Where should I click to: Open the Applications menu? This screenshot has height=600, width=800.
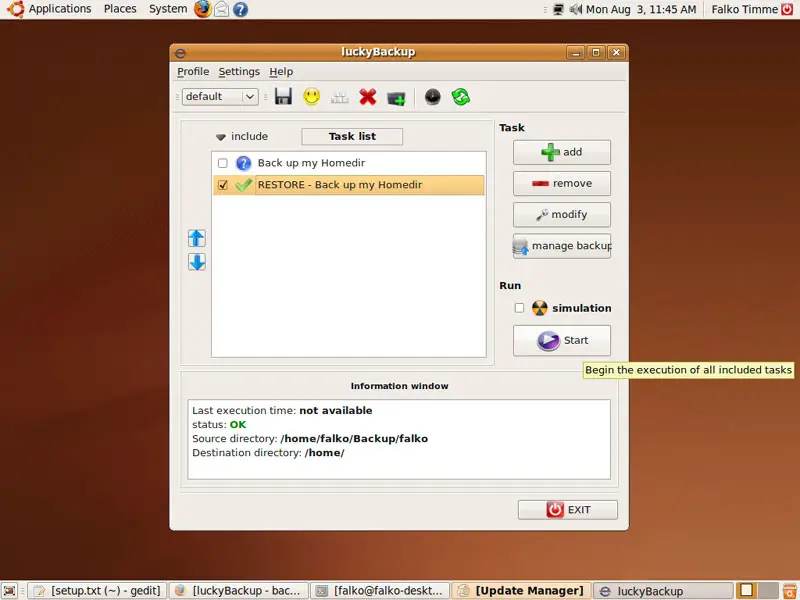(60, 9)
